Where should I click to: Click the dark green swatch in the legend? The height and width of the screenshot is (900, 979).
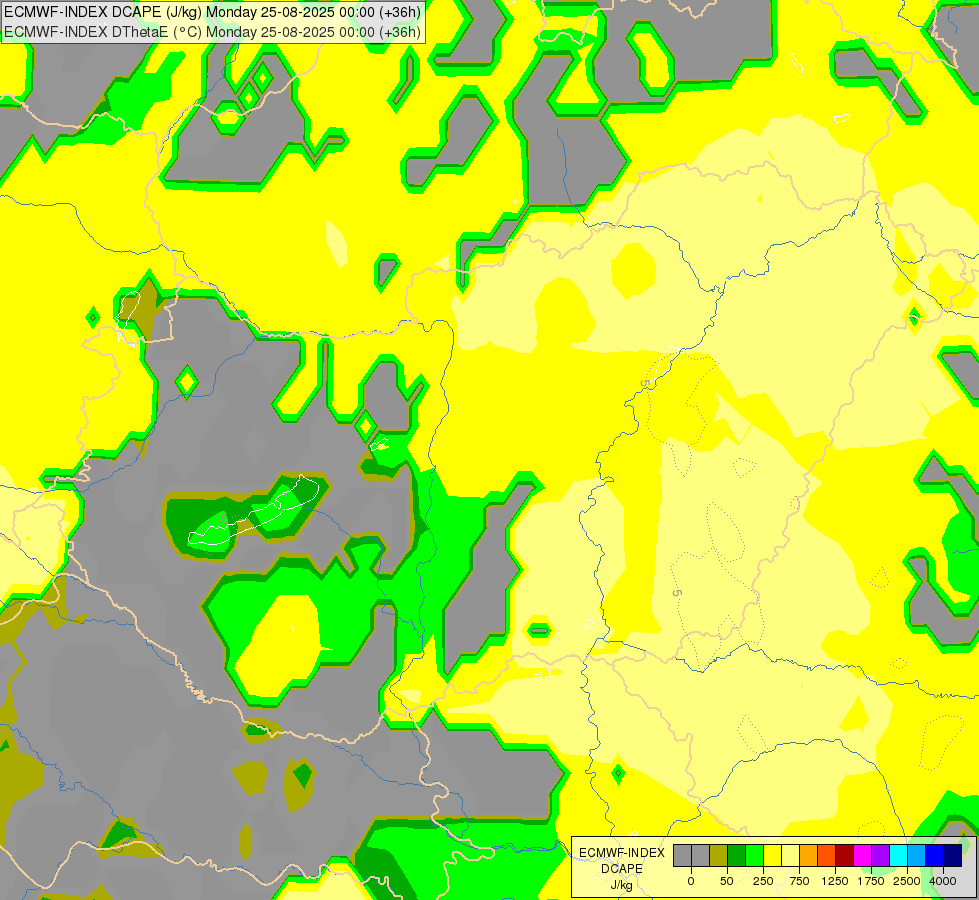pyautogui.click(x=737, y=856)
